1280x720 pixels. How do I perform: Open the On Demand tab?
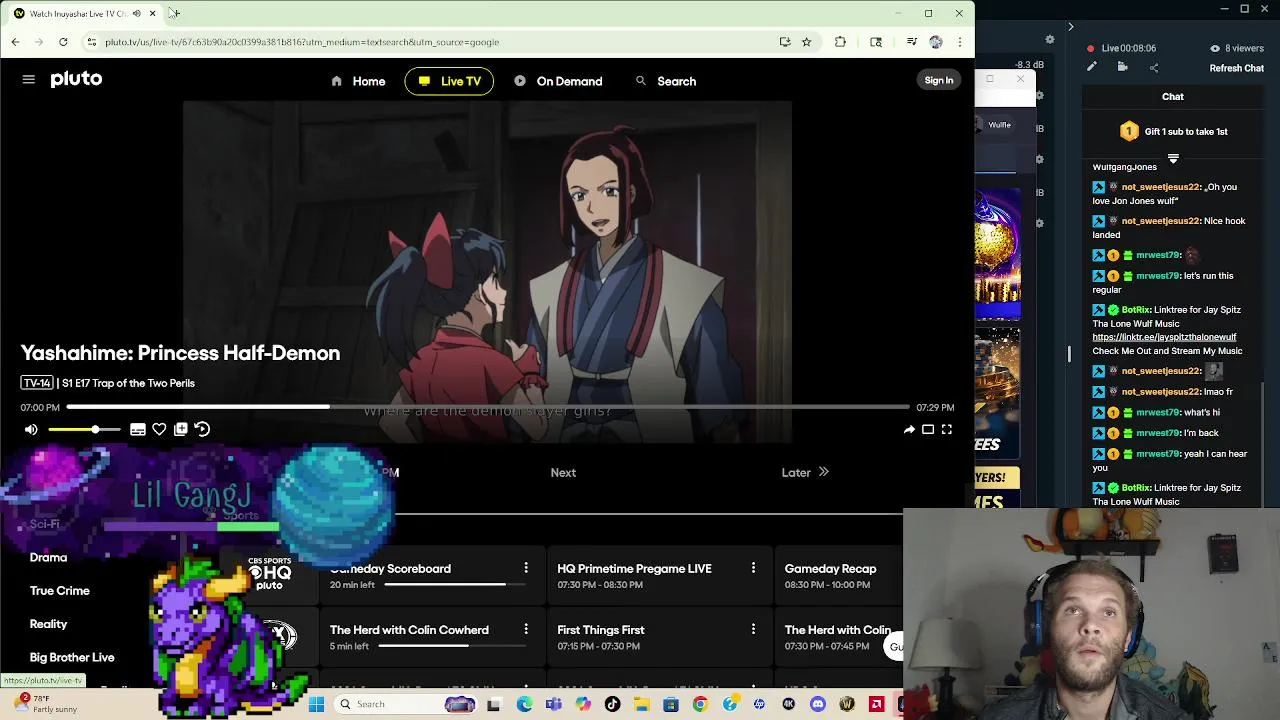point(558,81)
